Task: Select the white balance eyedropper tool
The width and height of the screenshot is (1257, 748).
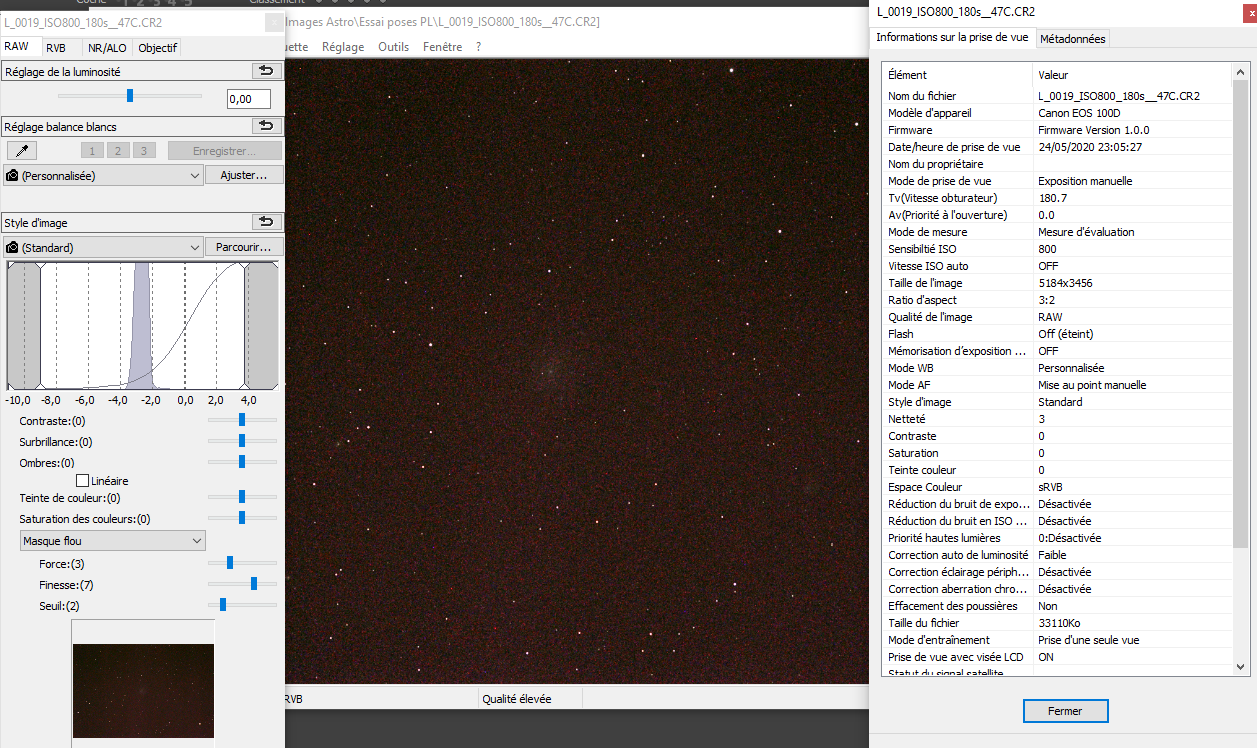Action: pyautogui.click(x=21, y=150)
